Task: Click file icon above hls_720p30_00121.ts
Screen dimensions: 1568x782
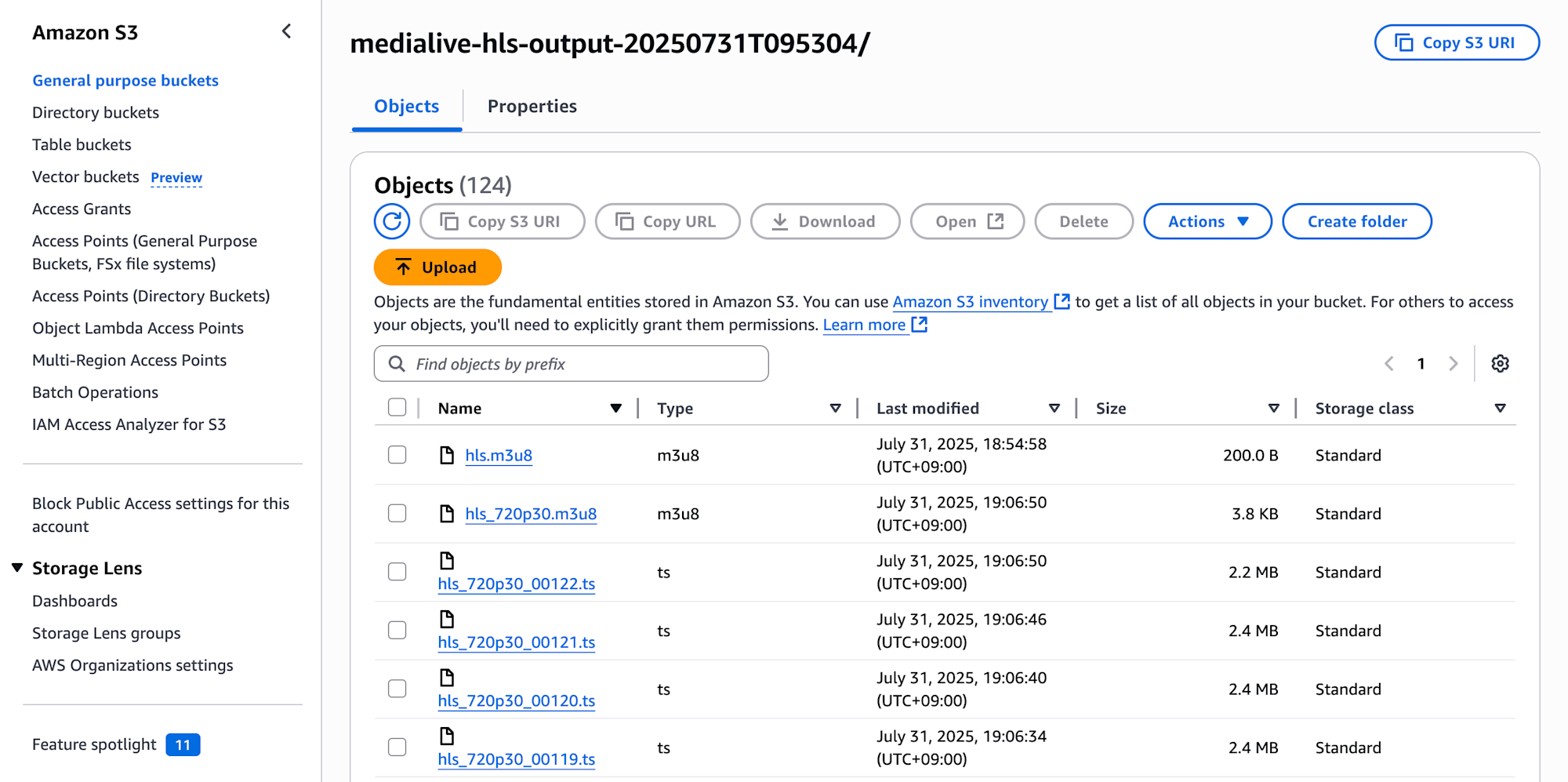Action: (x=447, y=619)
